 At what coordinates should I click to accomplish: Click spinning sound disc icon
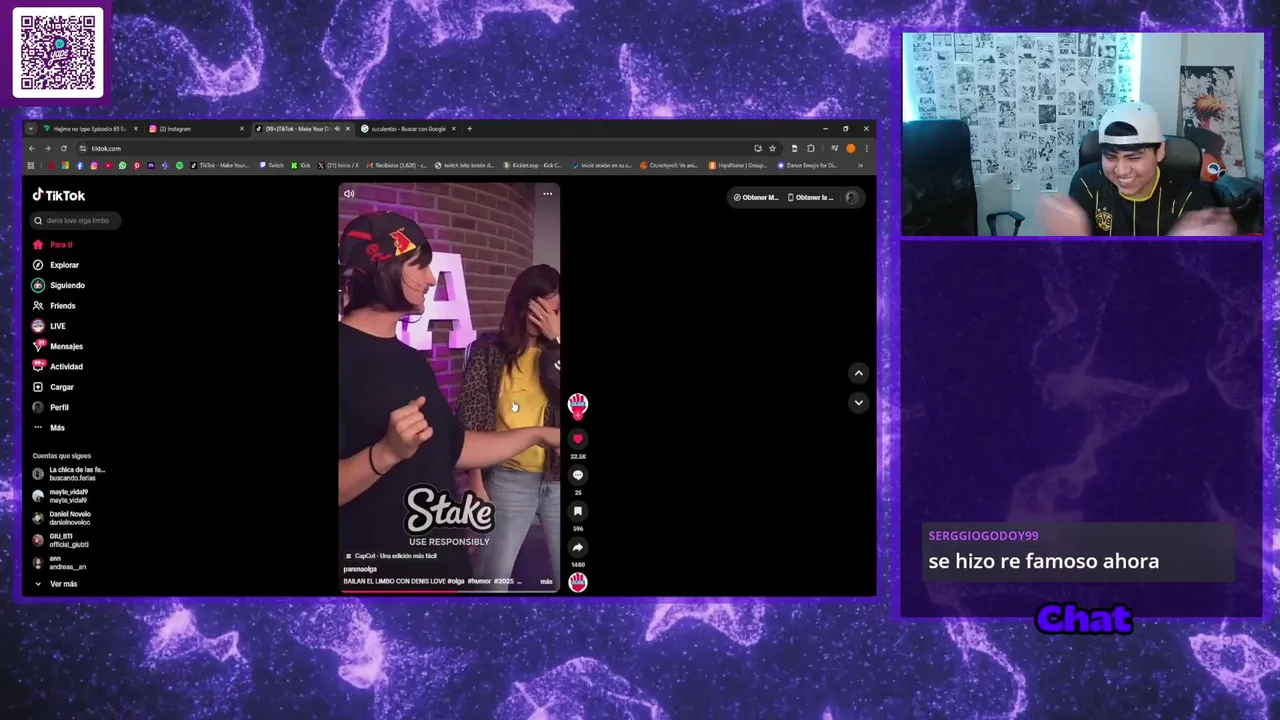click(x=578, y=582)
